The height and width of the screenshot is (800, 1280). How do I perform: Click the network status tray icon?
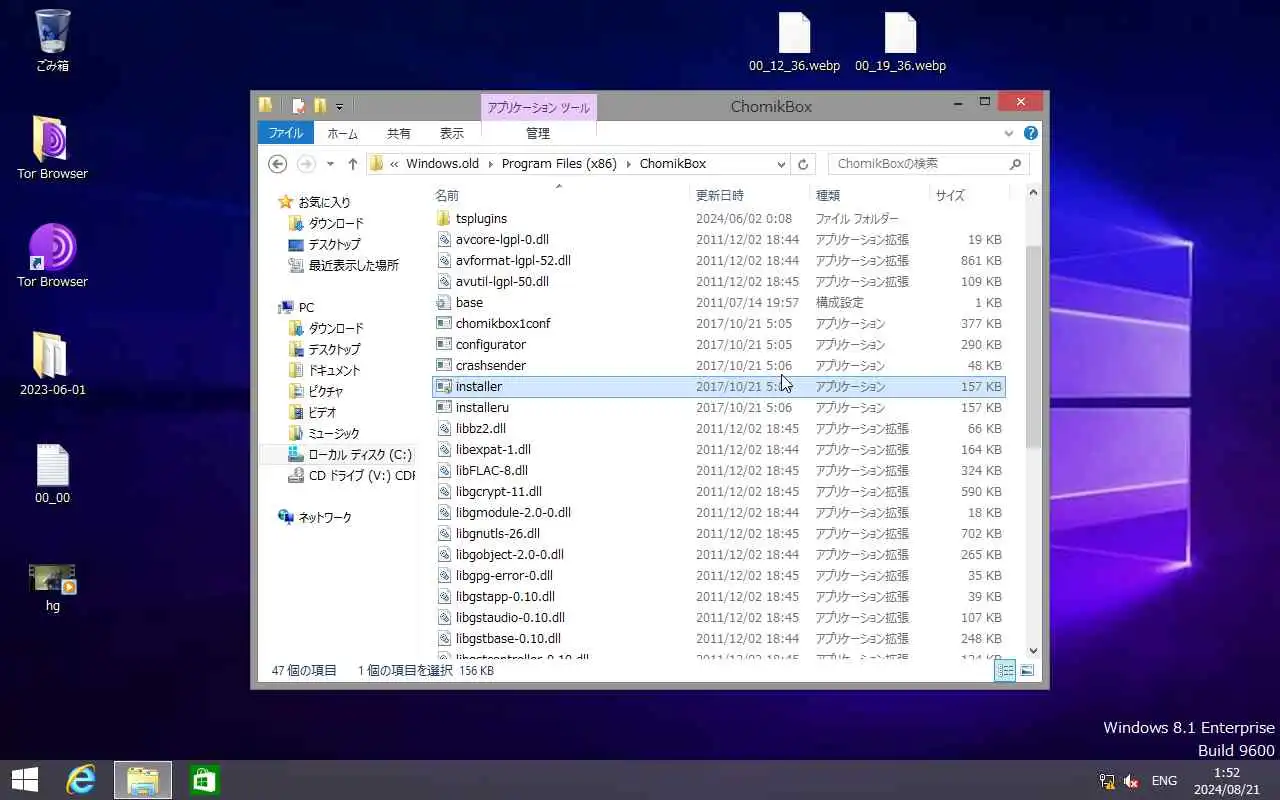(1107, 781)
